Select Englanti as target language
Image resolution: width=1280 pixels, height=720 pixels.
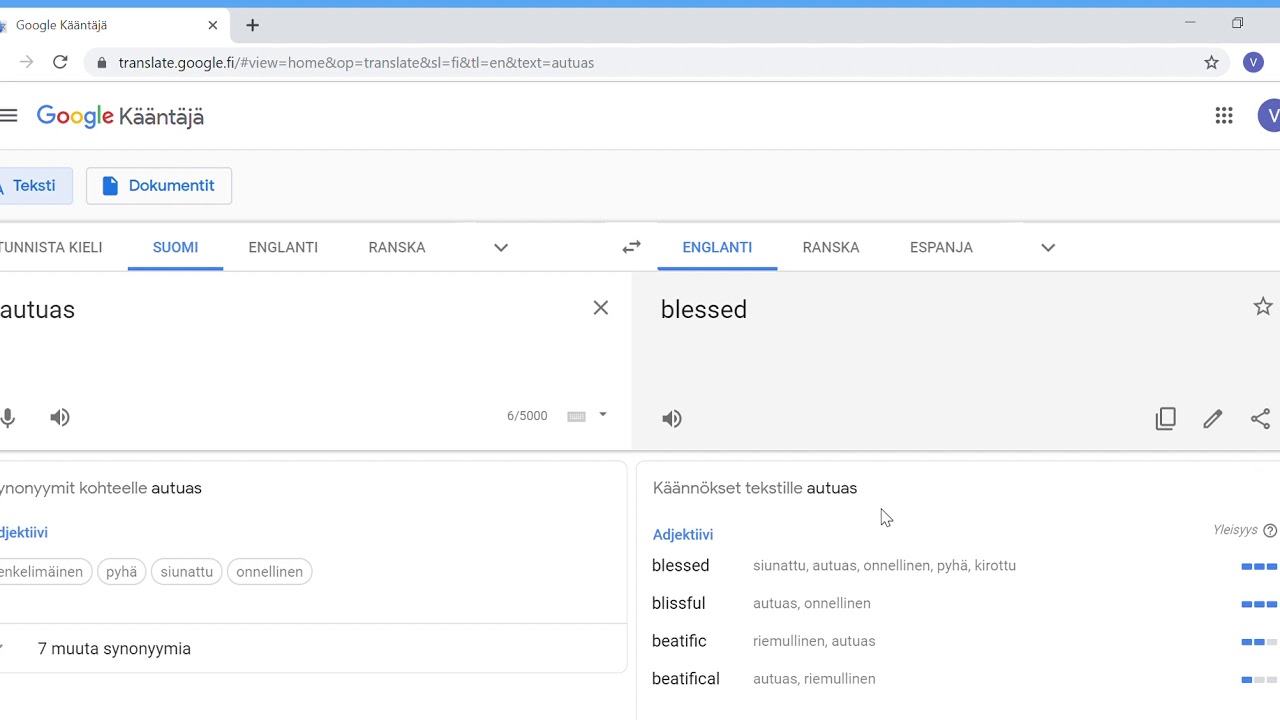[717, 247]
